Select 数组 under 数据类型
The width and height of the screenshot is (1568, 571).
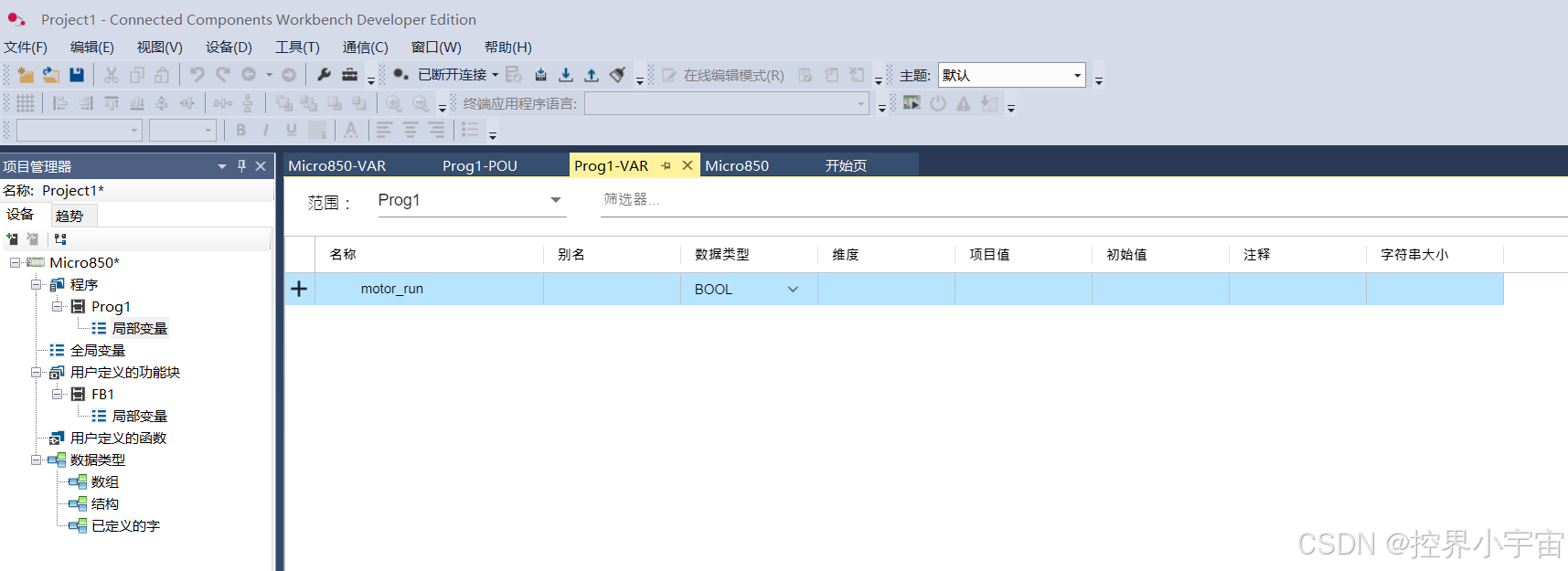(105, 481)
